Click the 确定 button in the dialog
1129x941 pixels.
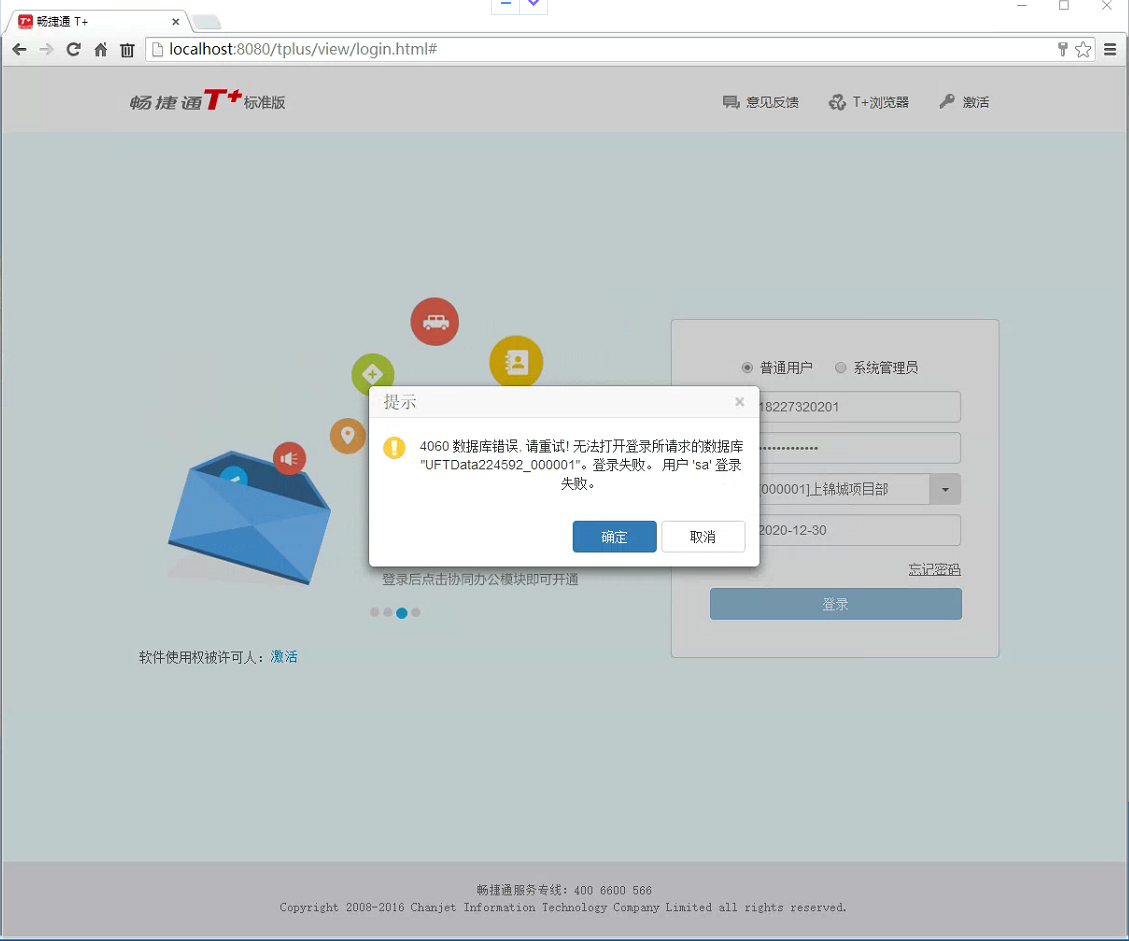point(614,536)
